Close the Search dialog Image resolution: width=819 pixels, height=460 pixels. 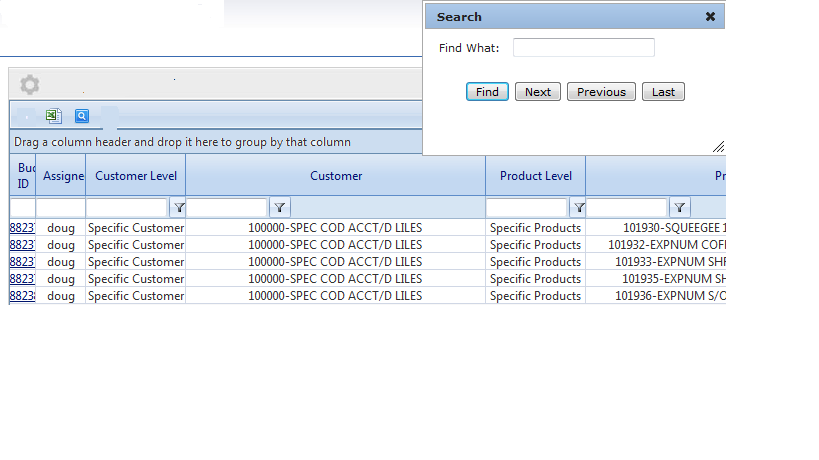[x=710, y=17]
